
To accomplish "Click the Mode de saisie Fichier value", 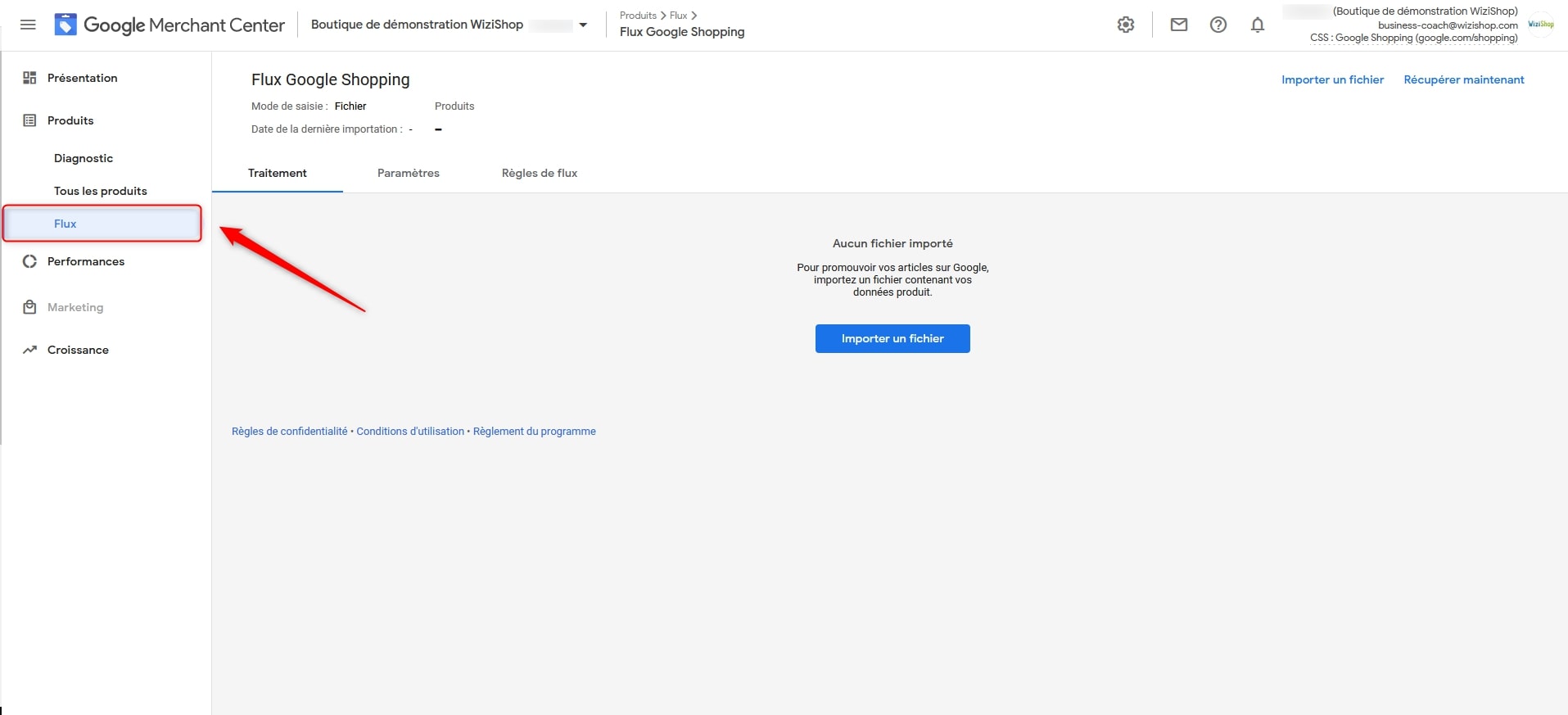I will (350, 106).
